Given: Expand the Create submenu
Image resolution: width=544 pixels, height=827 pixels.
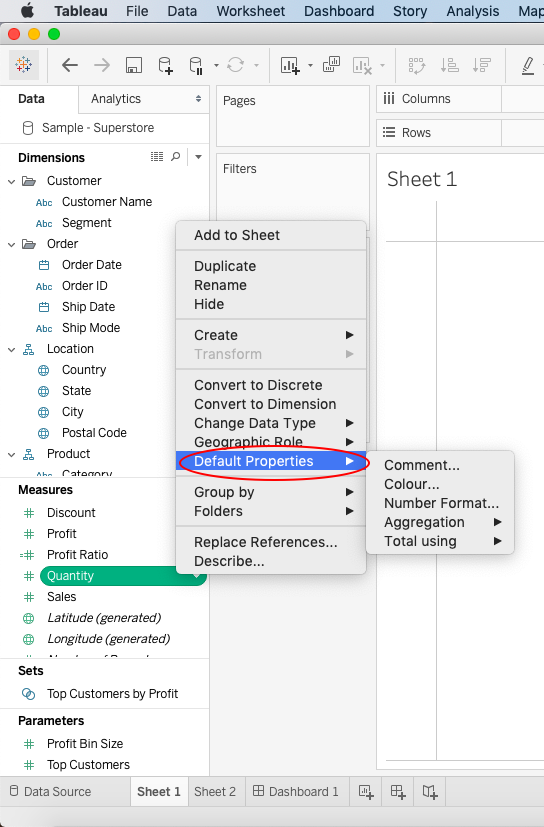Looking at the screenshot, I should (271, 335).
